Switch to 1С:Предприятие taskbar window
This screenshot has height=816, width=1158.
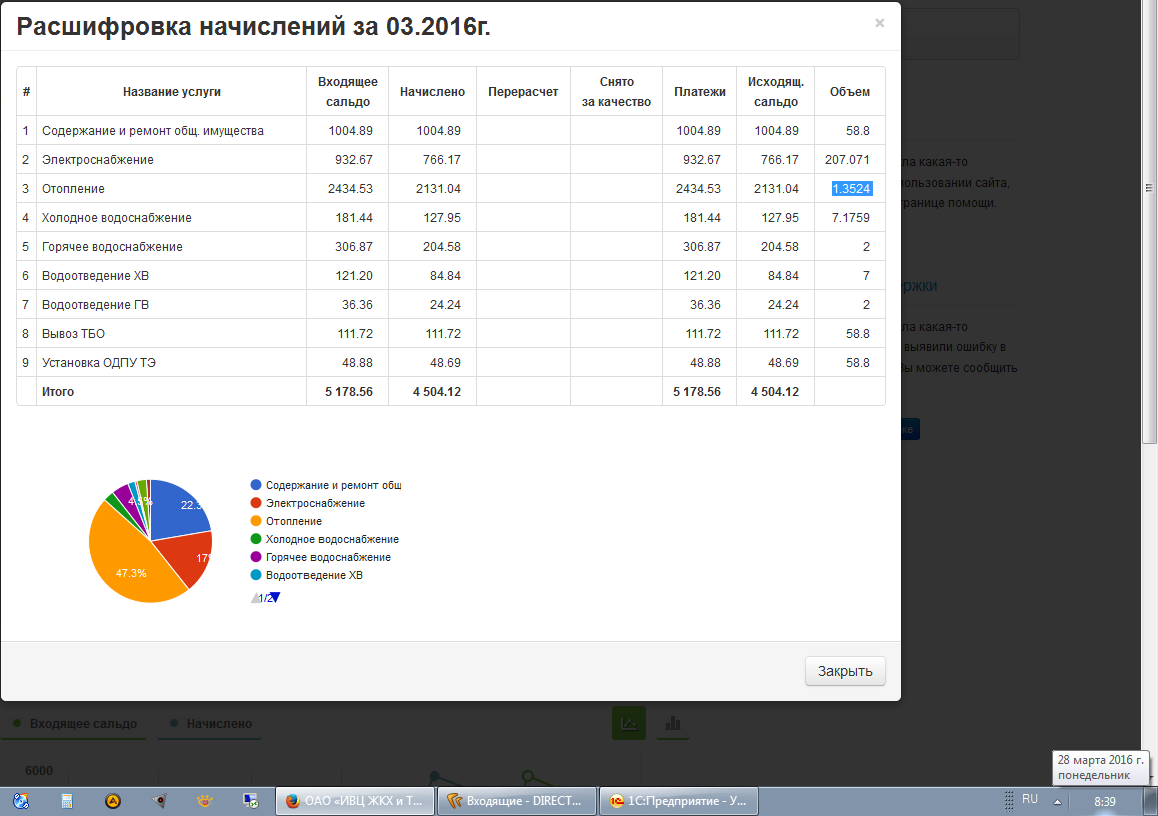tap(679, 801)
